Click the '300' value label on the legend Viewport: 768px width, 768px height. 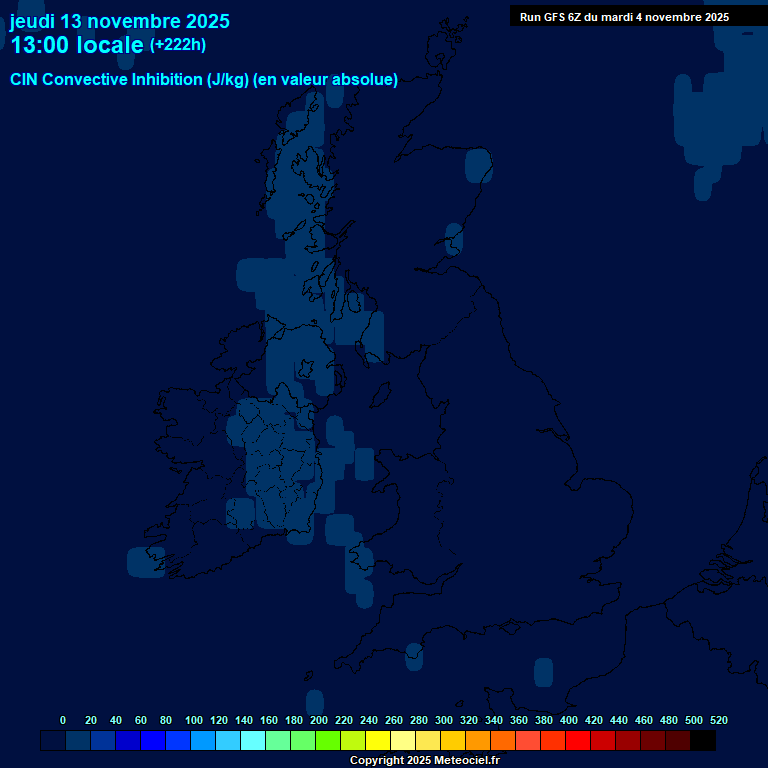pos(444,720)
